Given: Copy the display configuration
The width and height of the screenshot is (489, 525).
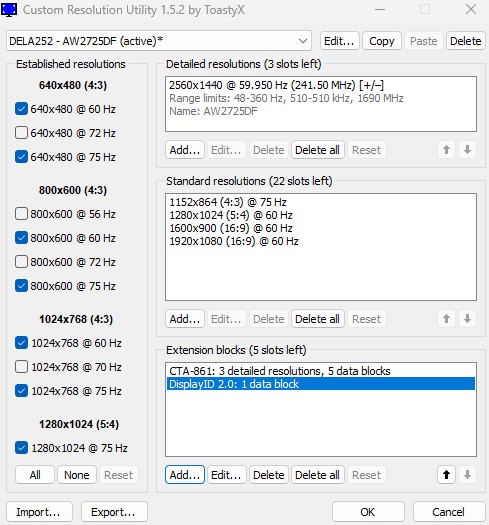Looking at the screenshot, I should 381,41.
